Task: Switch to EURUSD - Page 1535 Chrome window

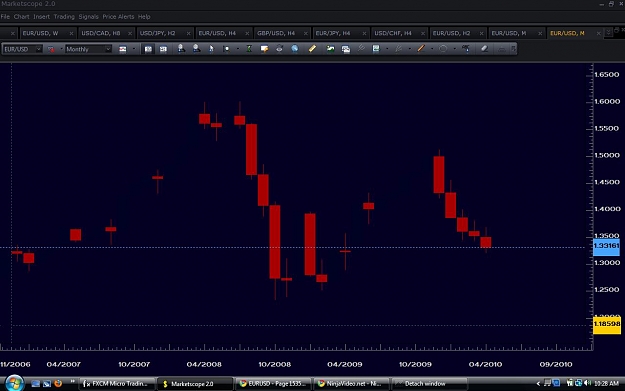Action: (273, 384)
